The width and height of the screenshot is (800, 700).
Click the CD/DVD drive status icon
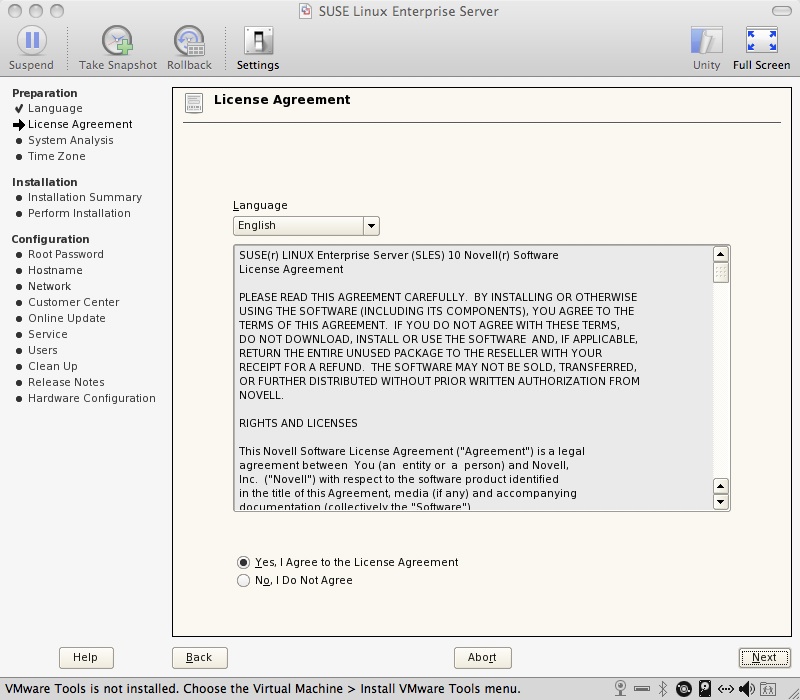[x=684, y=689]
